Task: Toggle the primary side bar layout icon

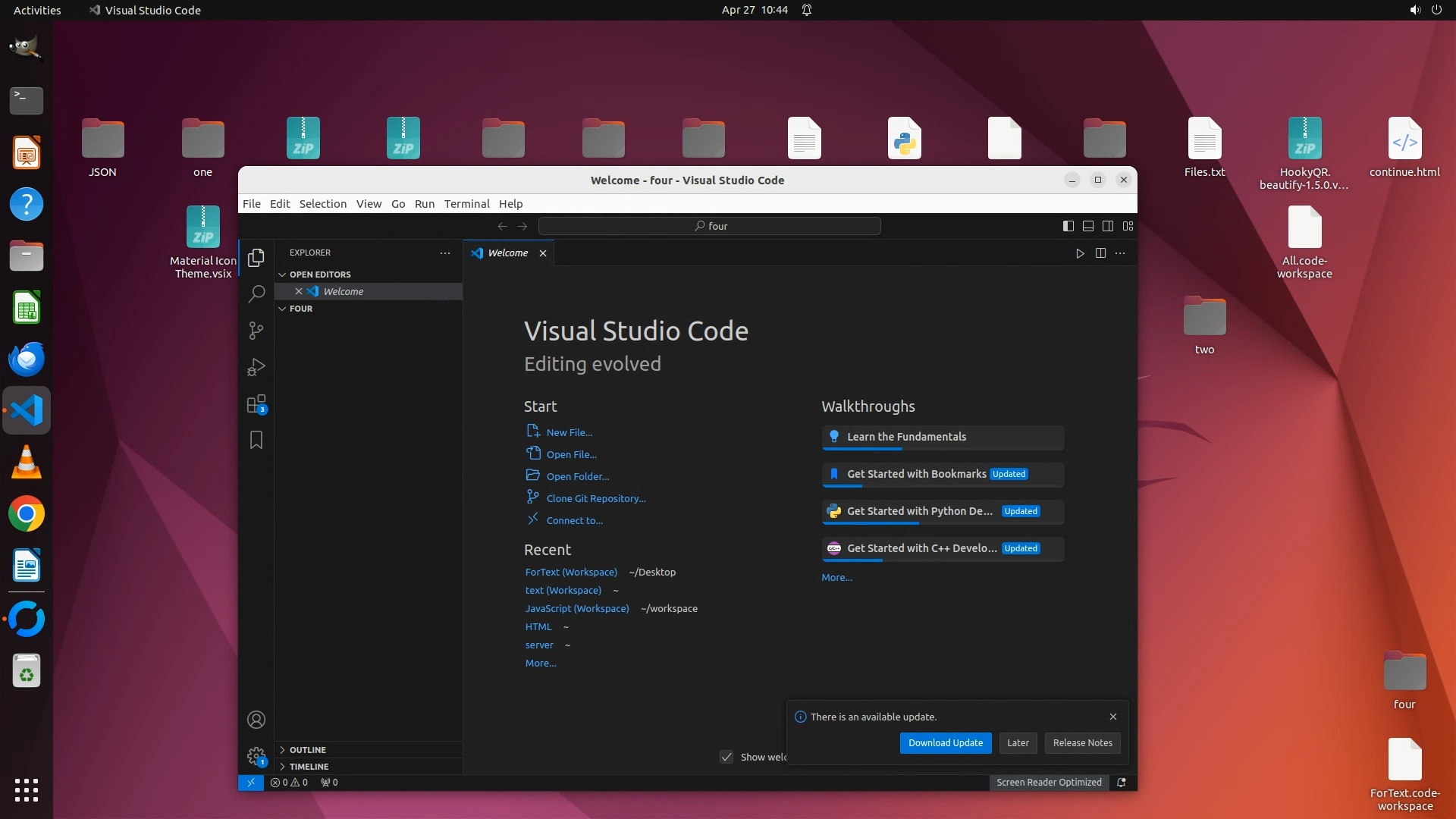Action: (1068, 226)
